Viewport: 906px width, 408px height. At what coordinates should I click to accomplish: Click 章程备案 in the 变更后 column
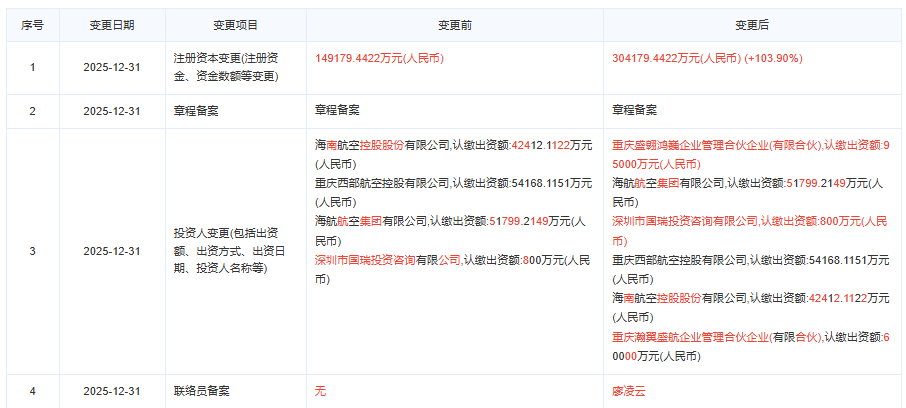pyautogui.click(x=634, y=110)
